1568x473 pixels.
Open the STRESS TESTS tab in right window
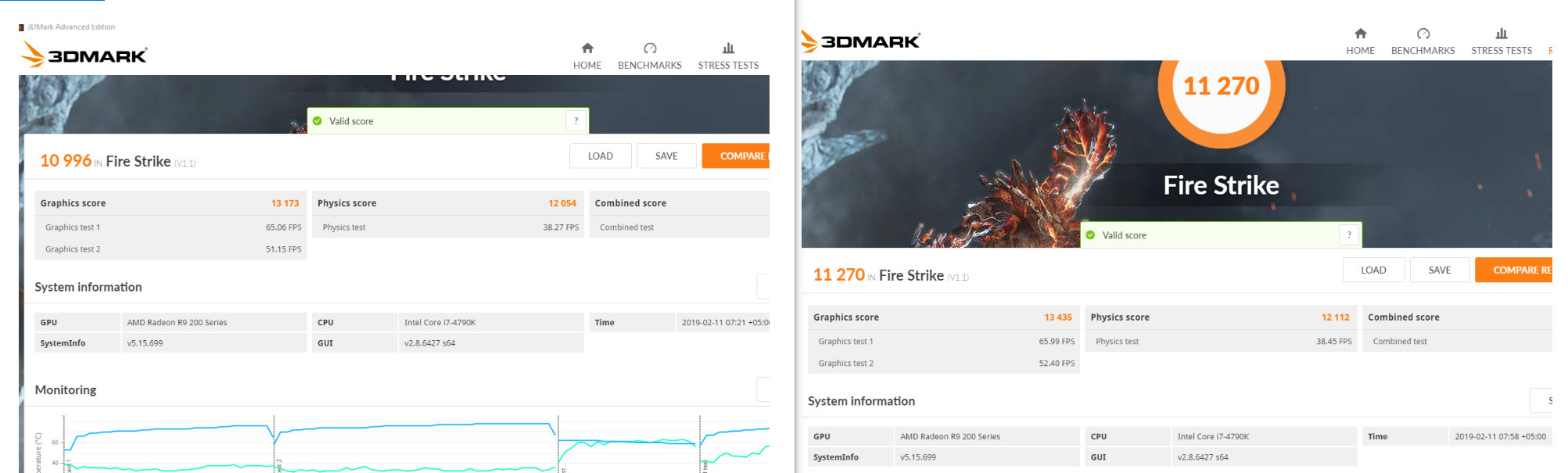1502,51
